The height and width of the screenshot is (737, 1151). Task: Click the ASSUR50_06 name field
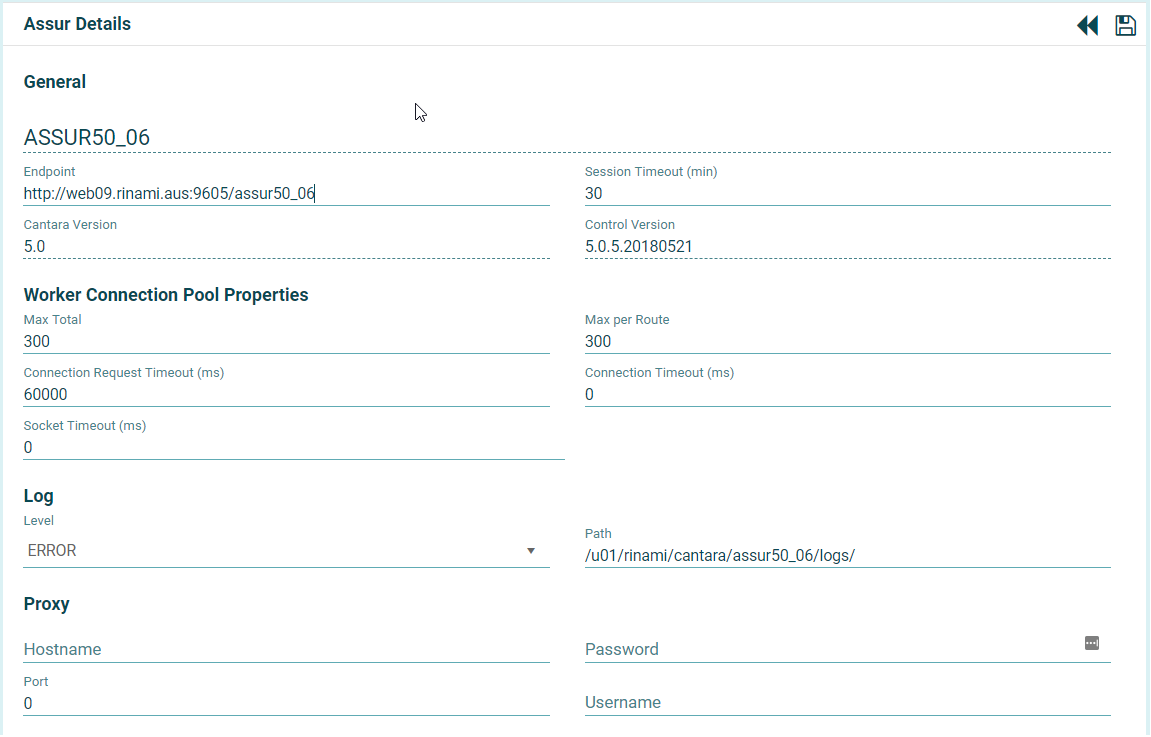pos(566,138)
